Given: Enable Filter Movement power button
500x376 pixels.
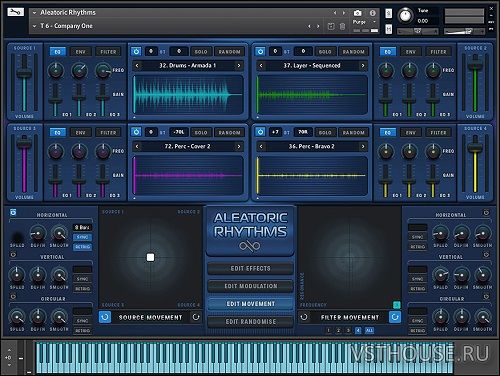Looking at the screenshot, I should tap(395, 317).
